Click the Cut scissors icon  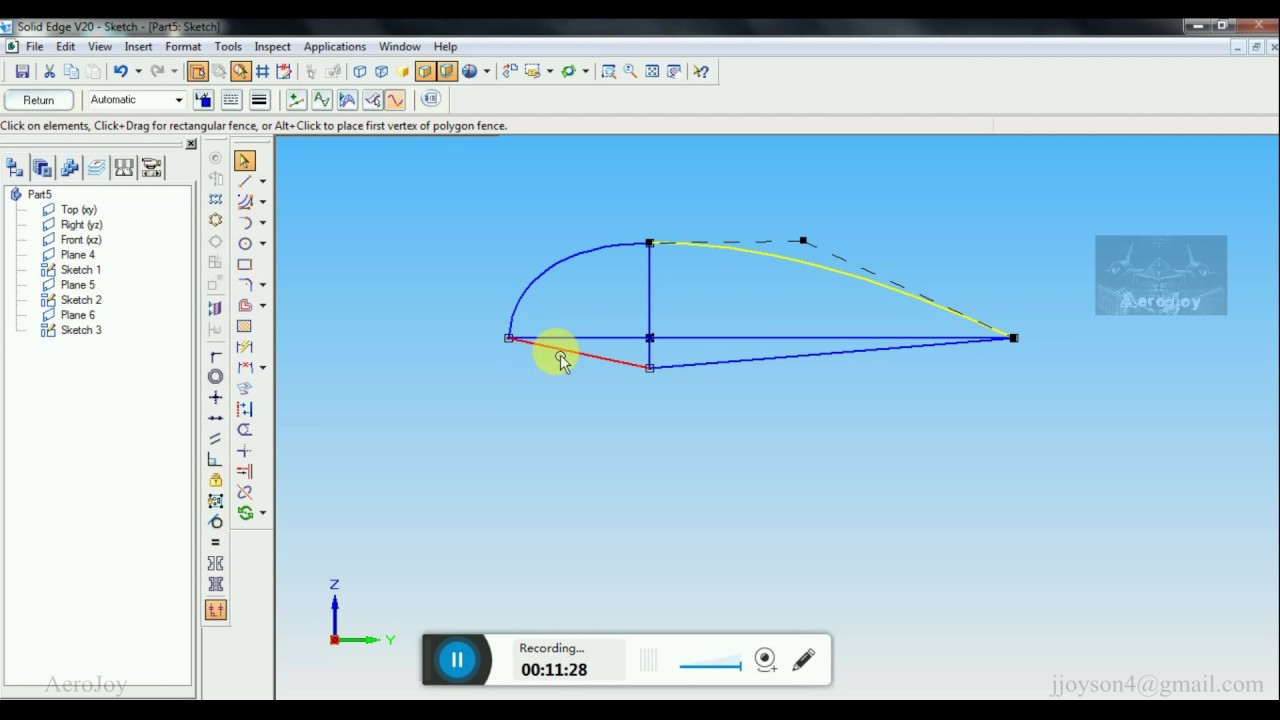(49, 71)
